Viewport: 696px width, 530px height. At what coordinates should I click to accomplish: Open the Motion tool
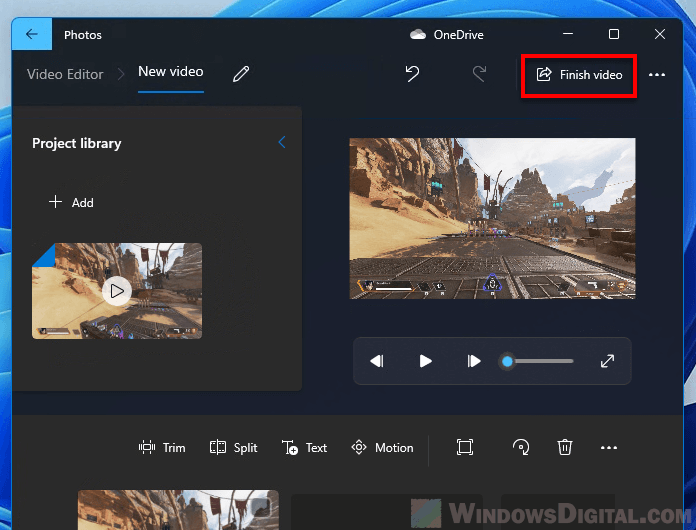click(x=382, y=447)
